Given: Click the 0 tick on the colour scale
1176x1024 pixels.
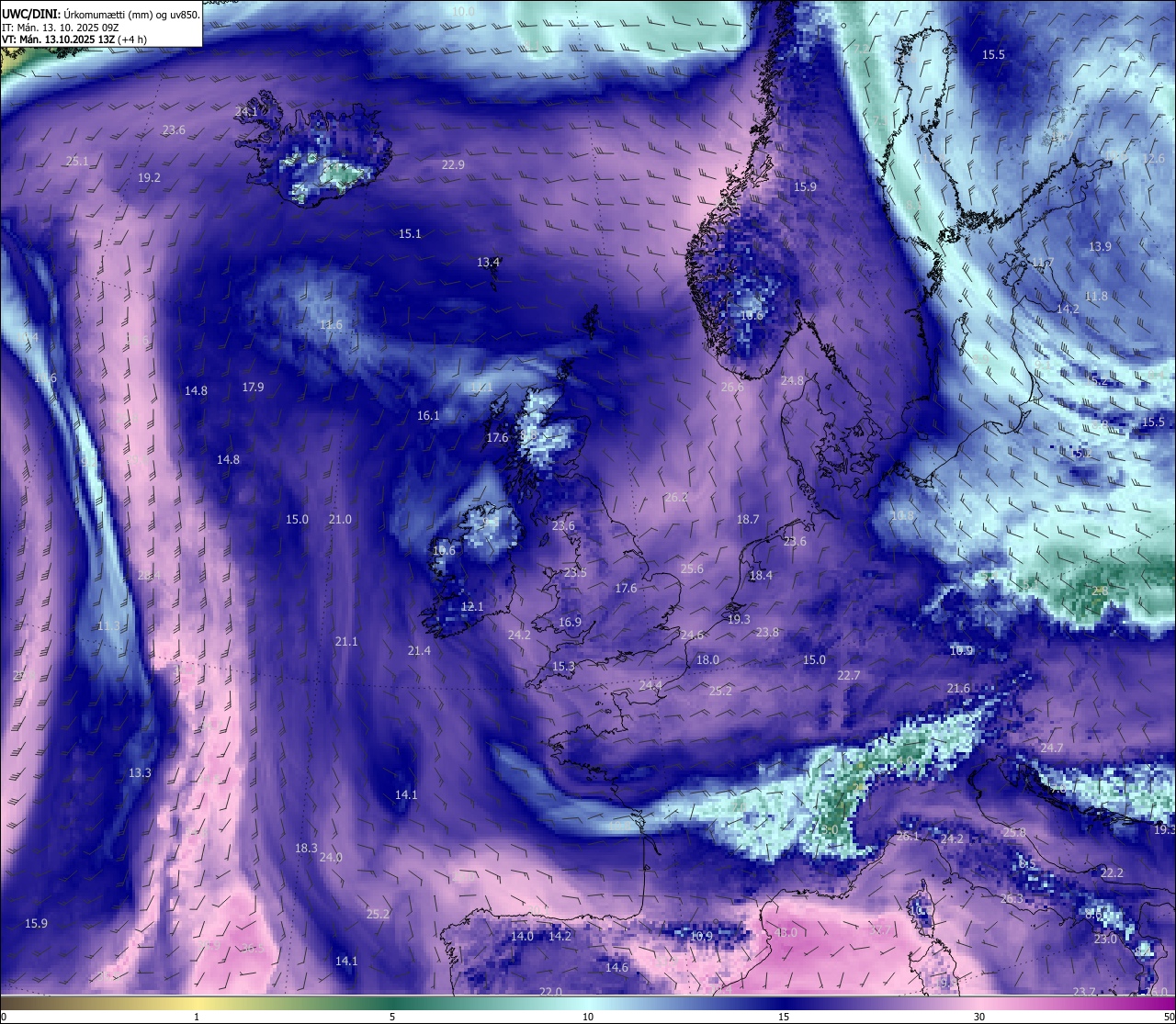Looking at the screenshot, I should point(4,1017).
